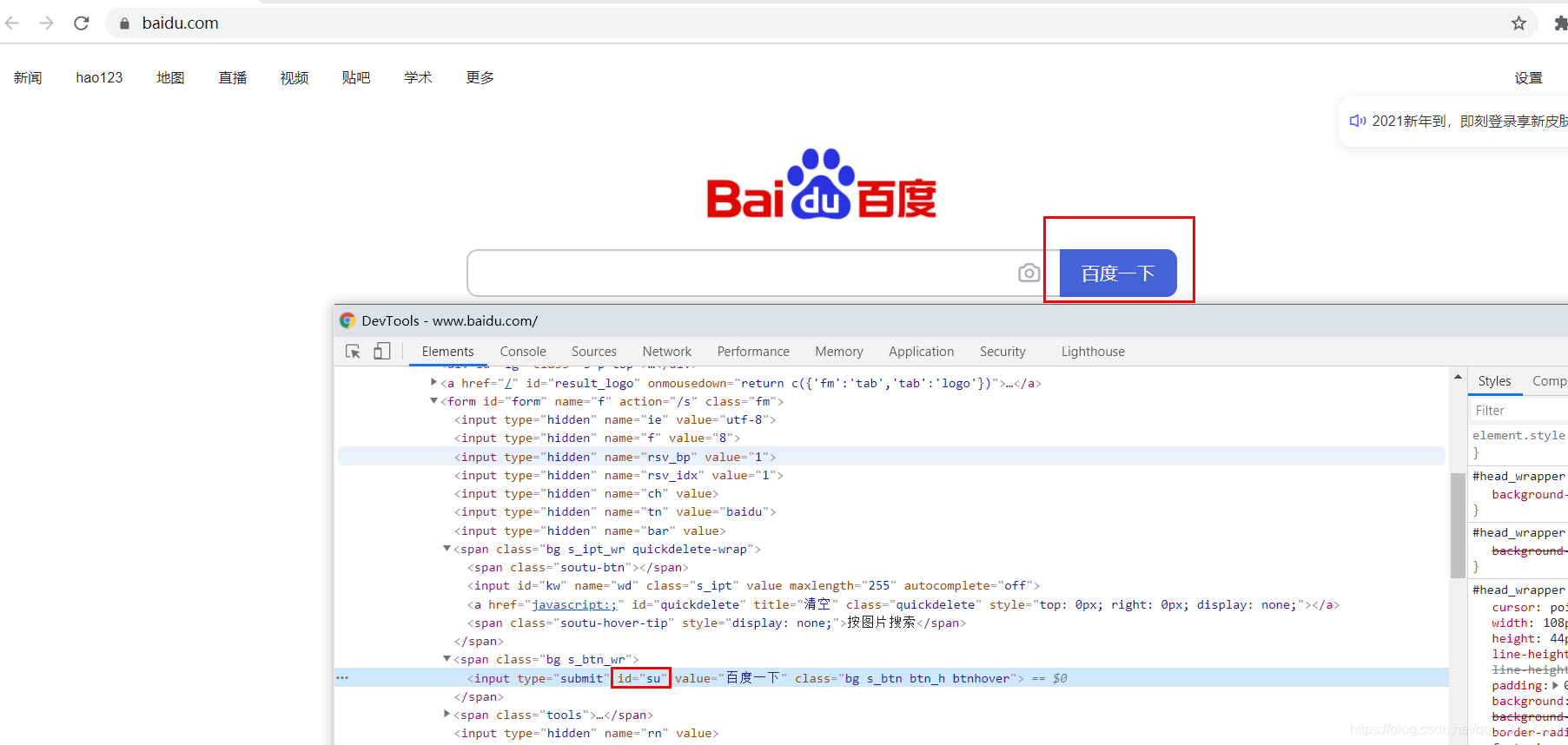The width and height of the screenshot is (1568, 745).
Task: Switch to the Network tab
Action: tap(667, 352)
